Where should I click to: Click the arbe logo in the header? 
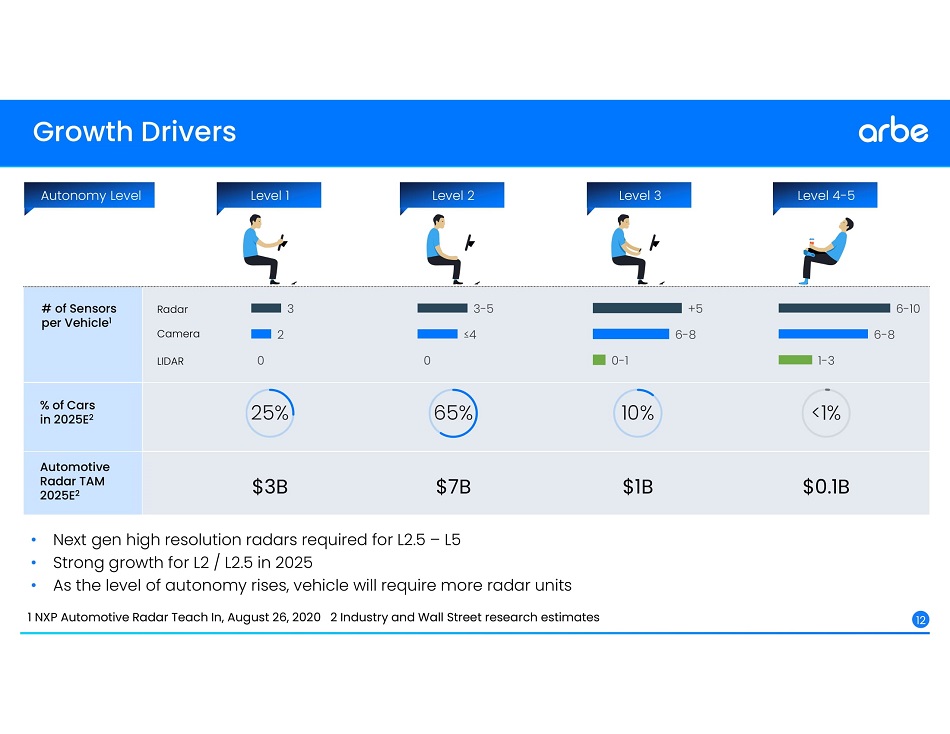(x=892, y=132)
